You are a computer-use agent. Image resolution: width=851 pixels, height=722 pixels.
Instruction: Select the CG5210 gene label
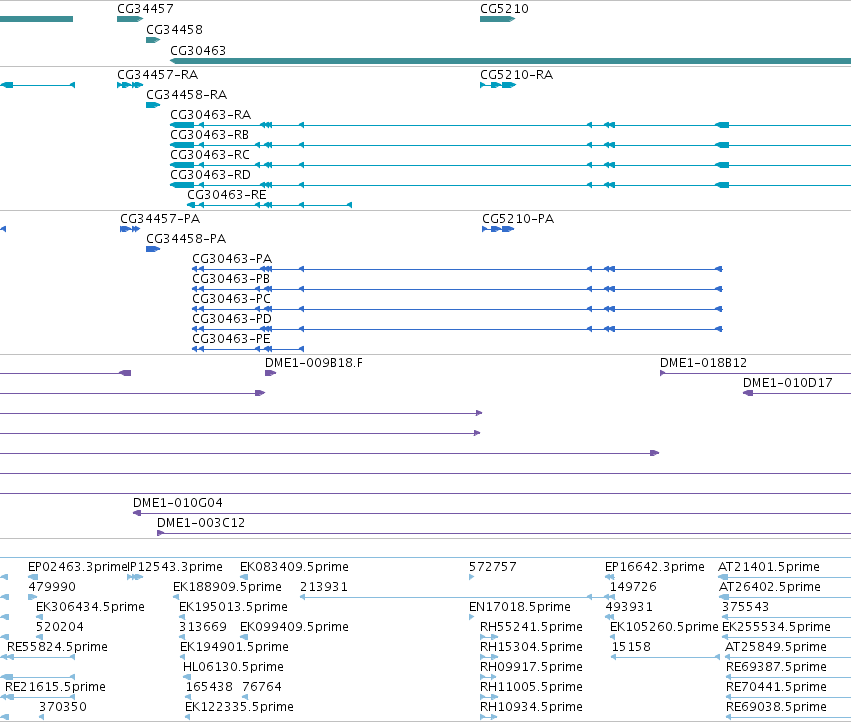coord(504,9)
